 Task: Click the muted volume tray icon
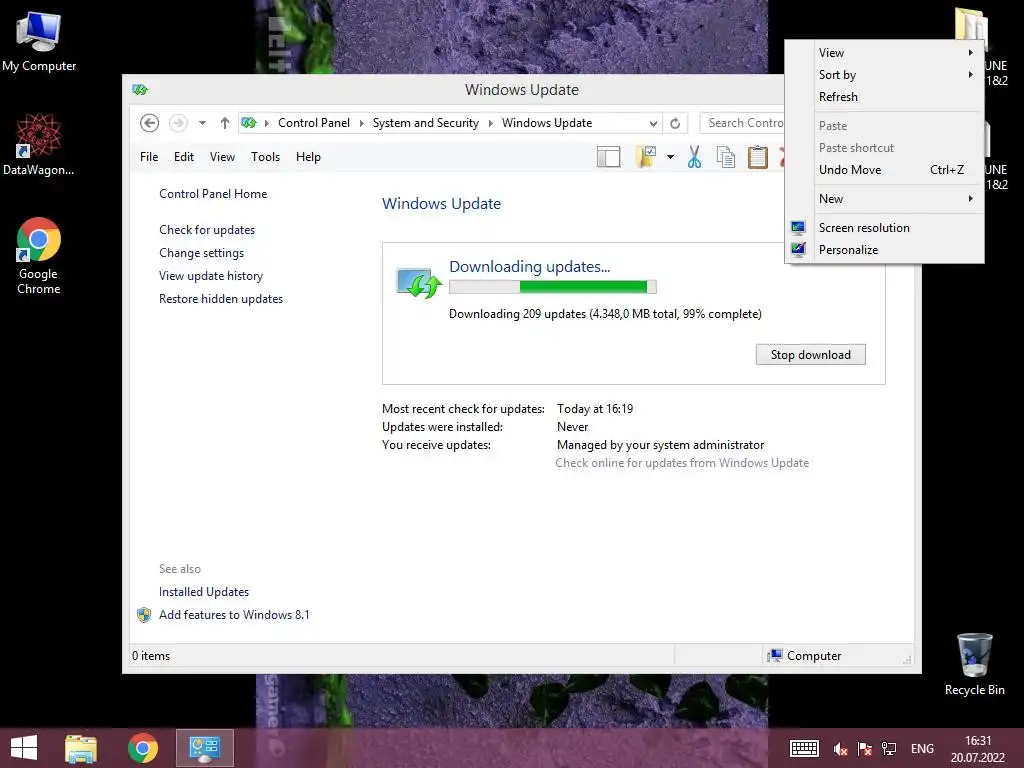(840, 748)
